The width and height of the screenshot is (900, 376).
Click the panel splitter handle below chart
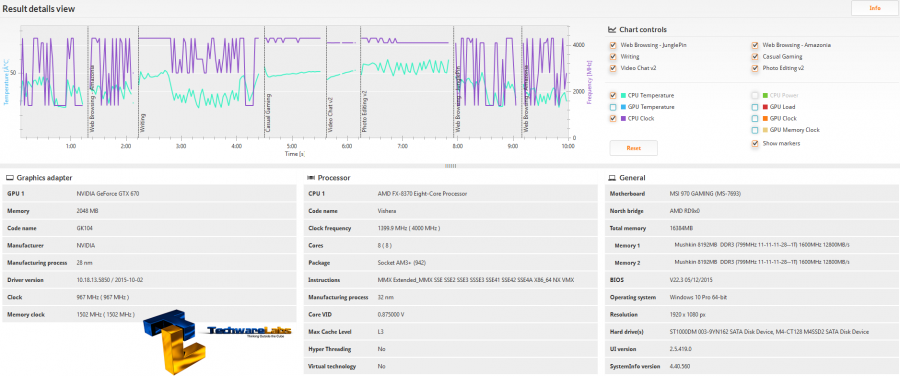coord(451,166)
